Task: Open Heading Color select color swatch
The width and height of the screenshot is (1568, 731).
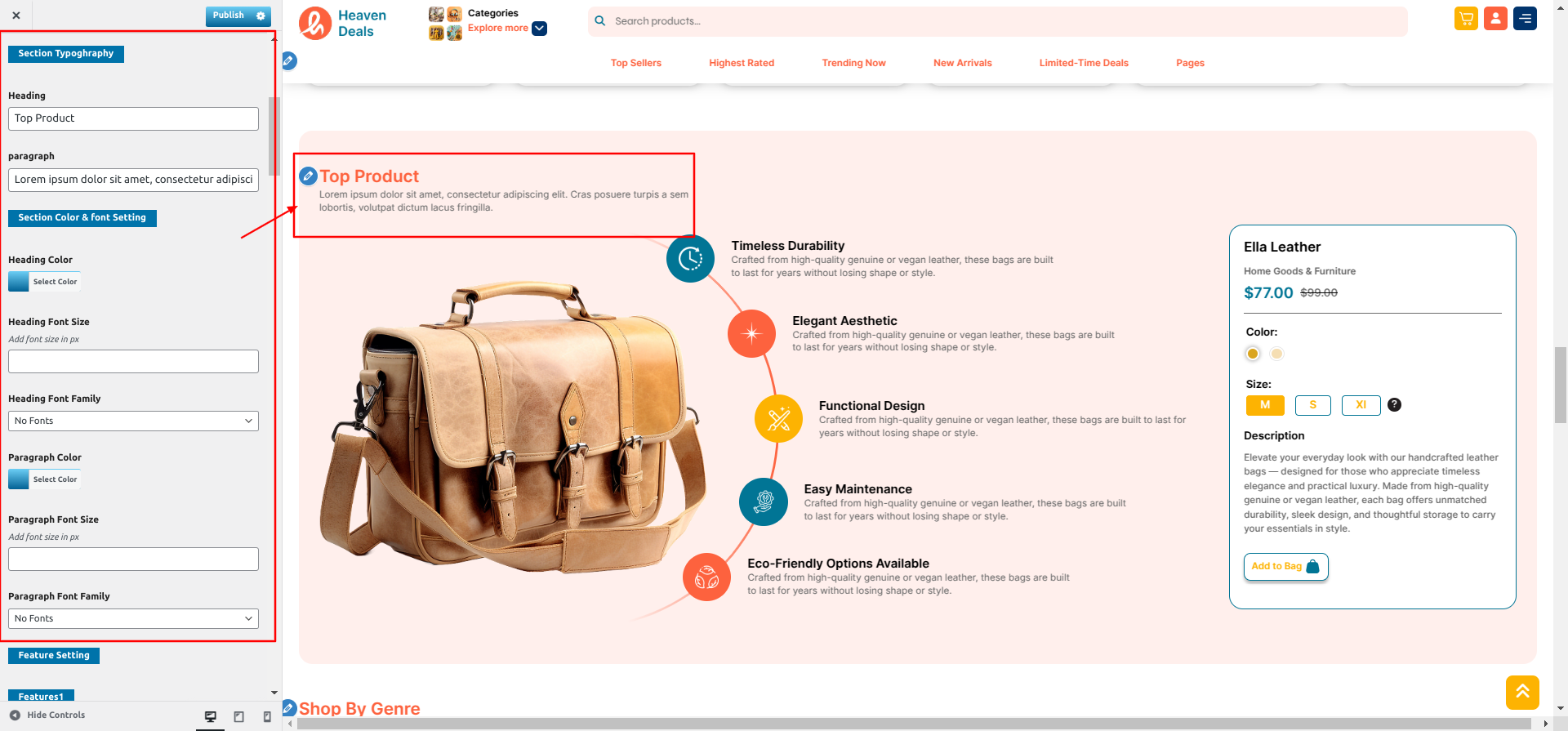Action: (44, 282)
